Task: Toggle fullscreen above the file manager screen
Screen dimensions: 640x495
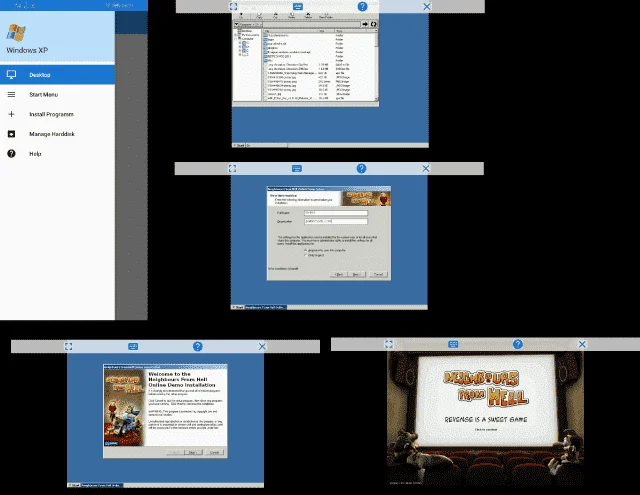Action: [233, 7]
